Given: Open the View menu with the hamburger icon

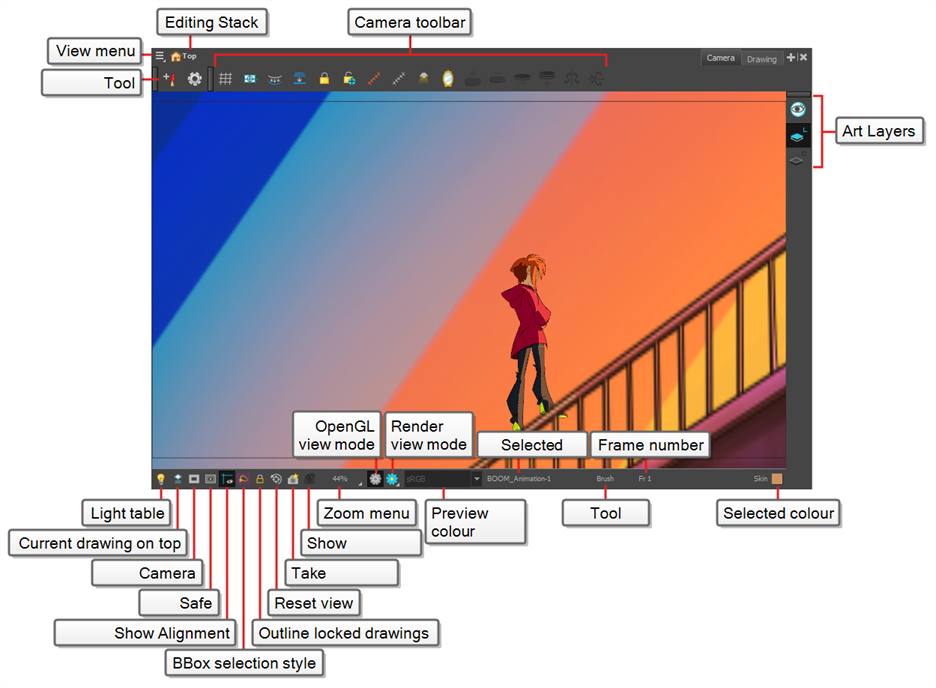Looking at the screenshot, I should coord(159,56).
